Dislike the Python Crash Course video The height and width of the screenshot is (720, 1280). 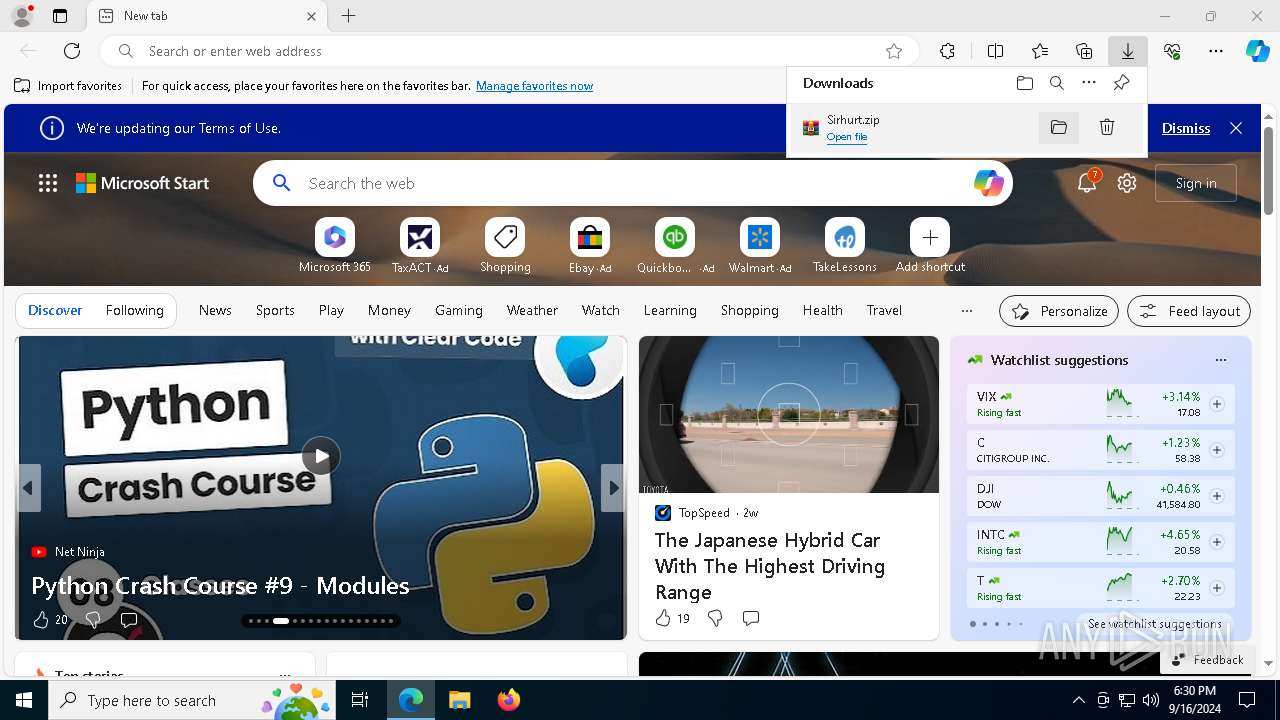[92, 620]
